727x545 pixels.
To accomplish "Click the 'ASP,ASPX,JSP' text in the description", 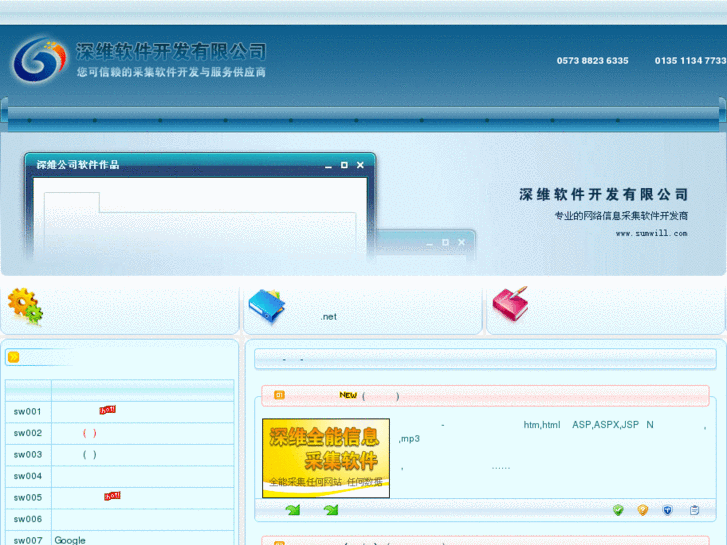I will point(606,425).
